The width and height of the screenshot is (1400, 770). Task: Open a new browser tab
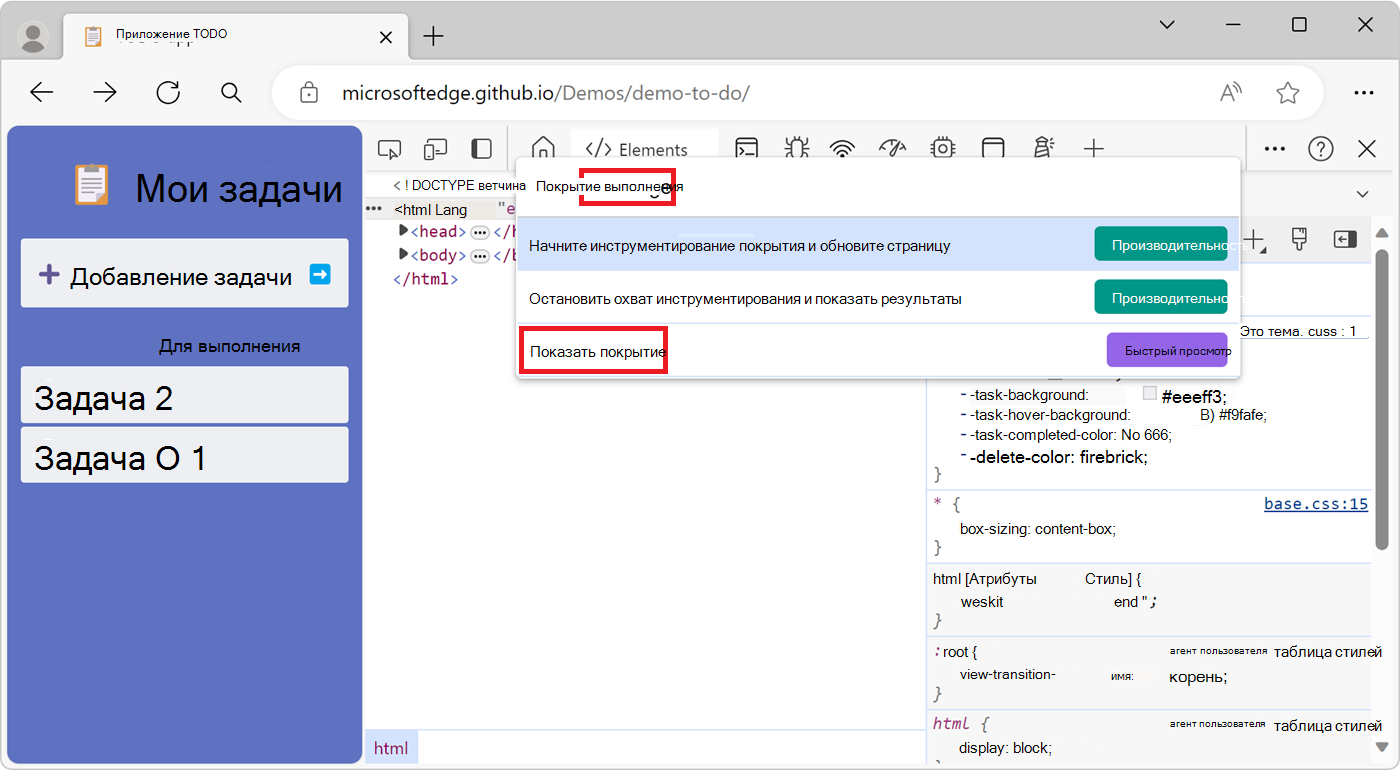(433, 37)
